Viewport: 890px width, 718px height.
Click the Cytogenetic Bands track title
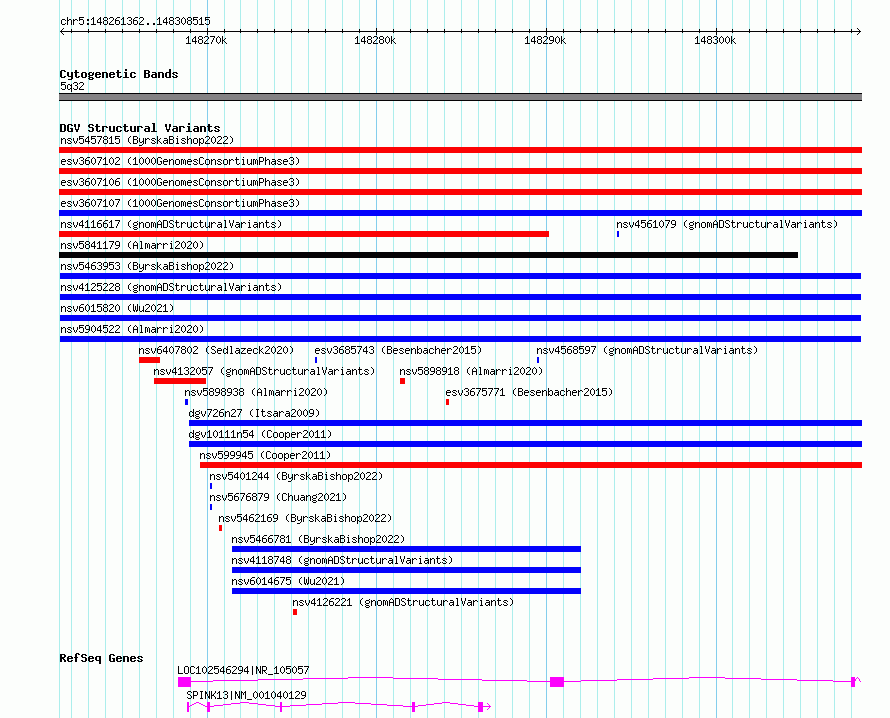coord(119,74)
